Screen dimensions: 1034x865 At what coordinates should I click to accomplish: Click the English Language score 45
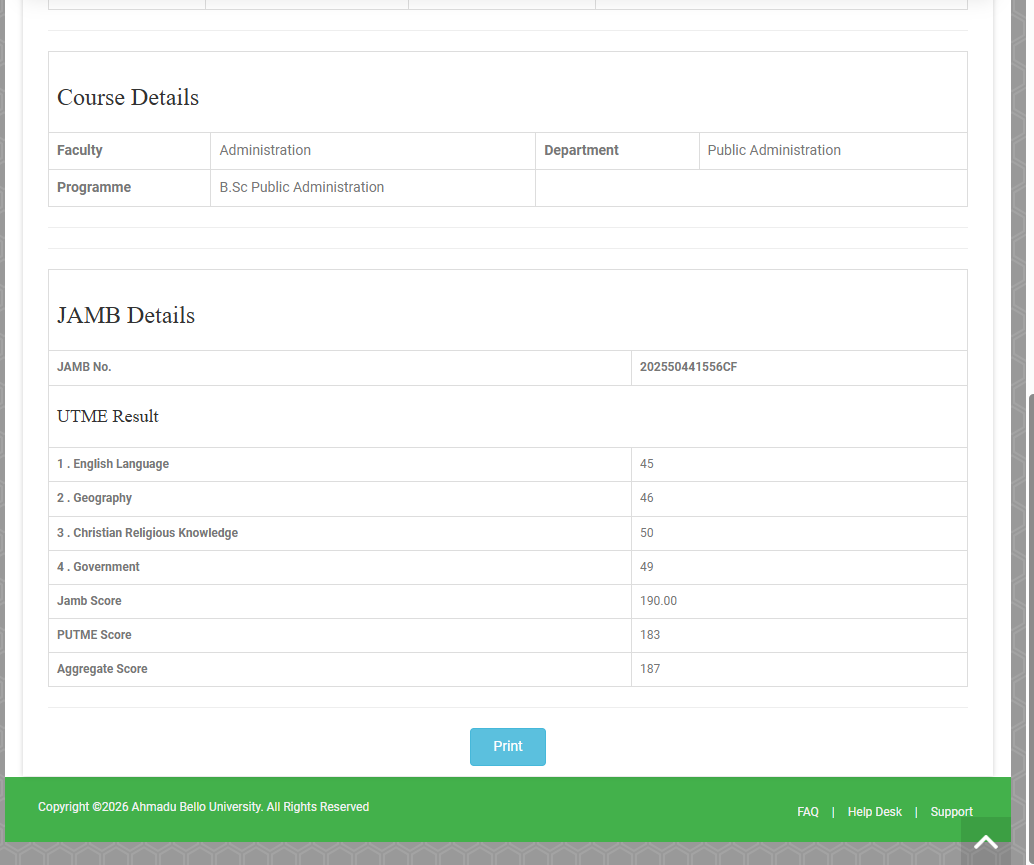(647, 464)
